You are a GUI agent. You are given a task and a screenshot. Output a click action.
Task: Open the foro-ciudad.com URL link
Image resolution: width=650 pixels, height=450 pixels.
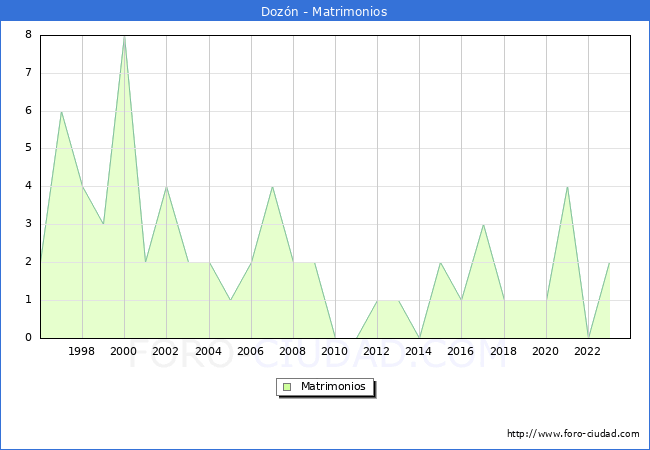coord(573,434)
